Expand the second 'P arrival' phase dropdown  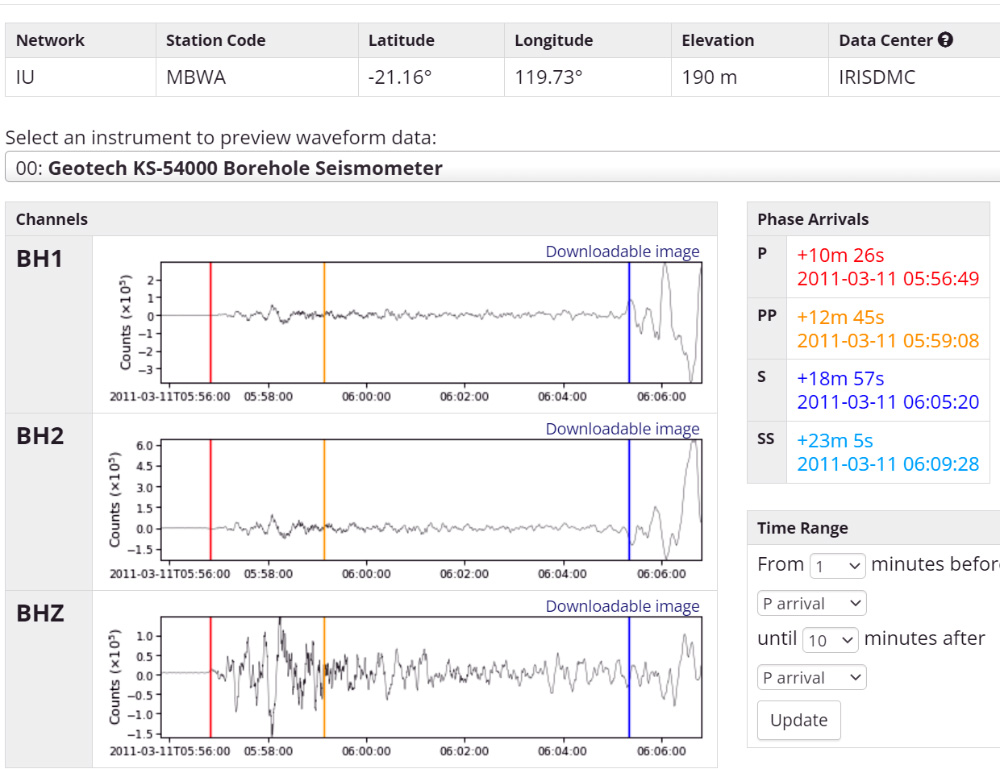(x=811, y=678)
